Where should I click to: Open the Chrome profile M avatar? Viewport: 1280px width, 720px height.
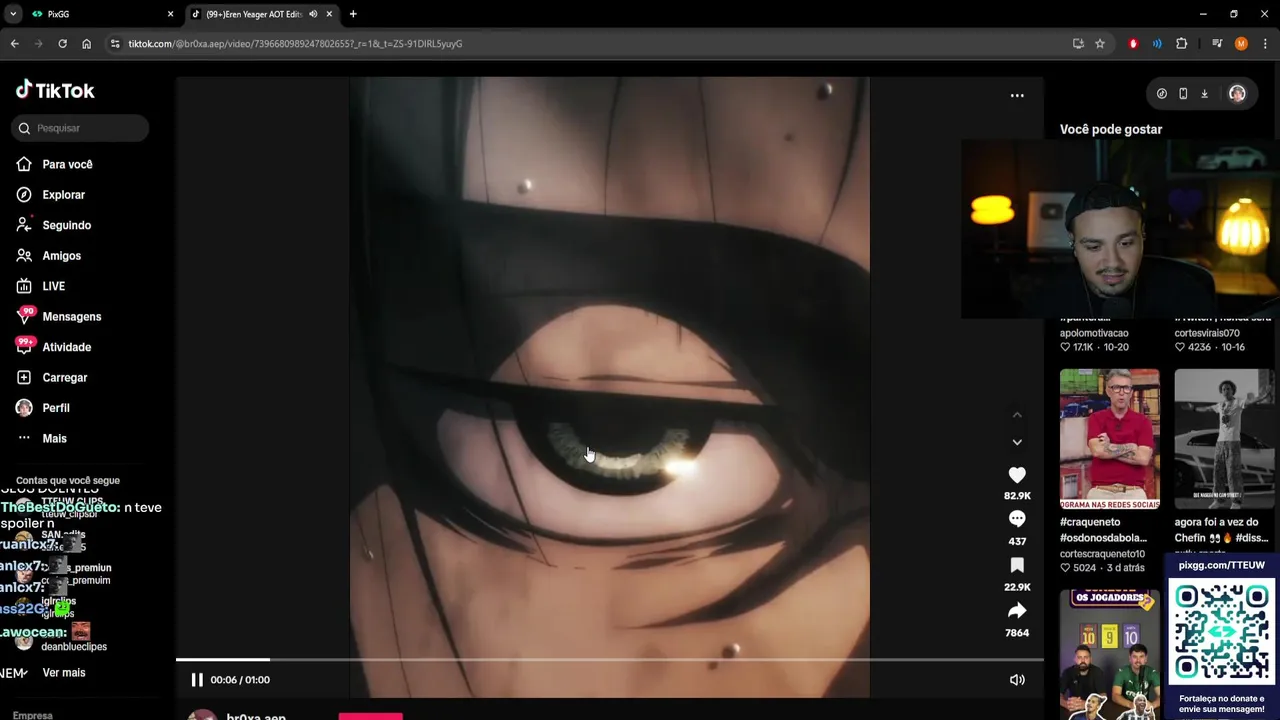[1241, 44]
